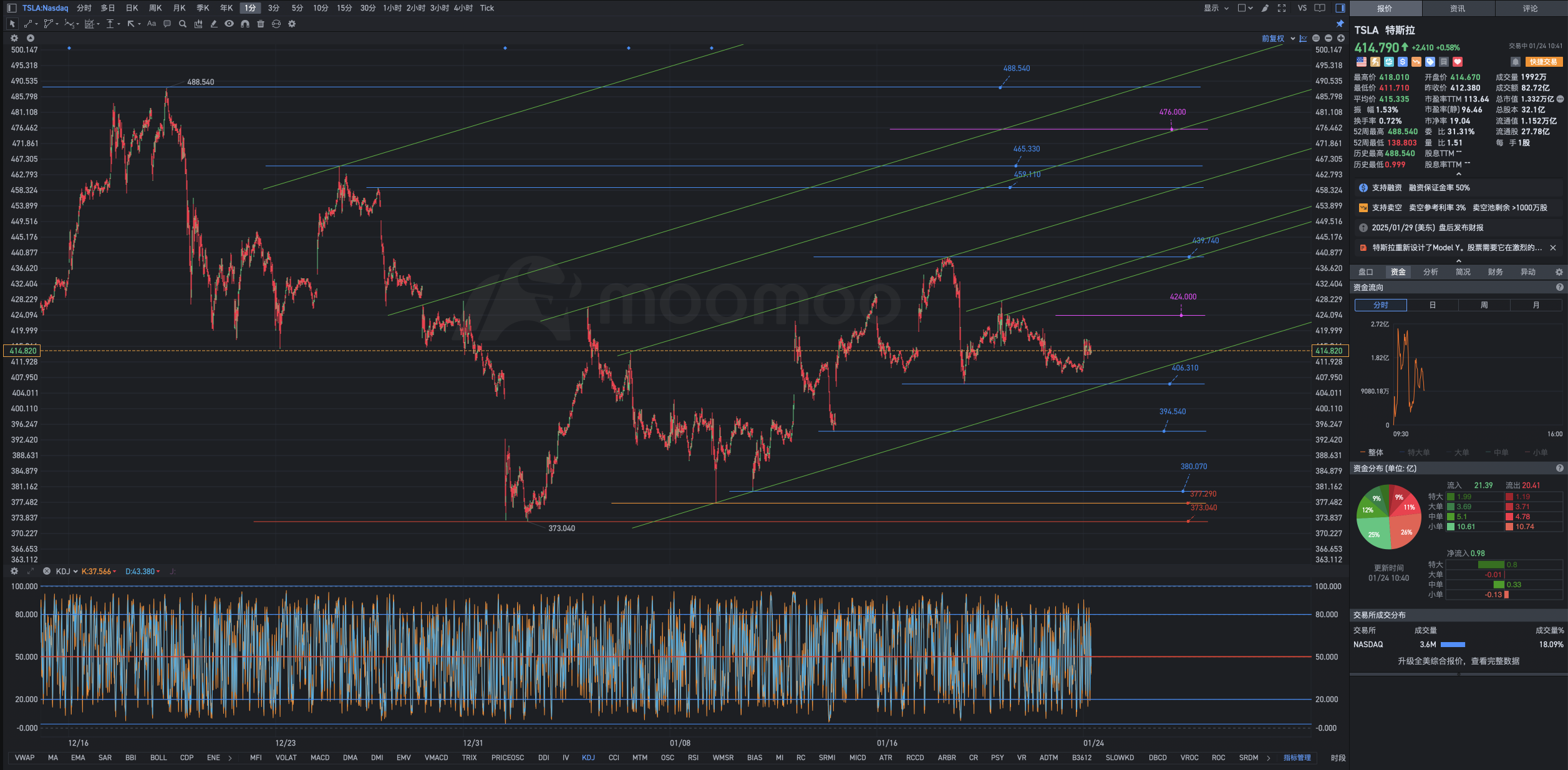Switch to the 分析 analysis tab
Screen dimensions: 1568x770
[1431, 272]
